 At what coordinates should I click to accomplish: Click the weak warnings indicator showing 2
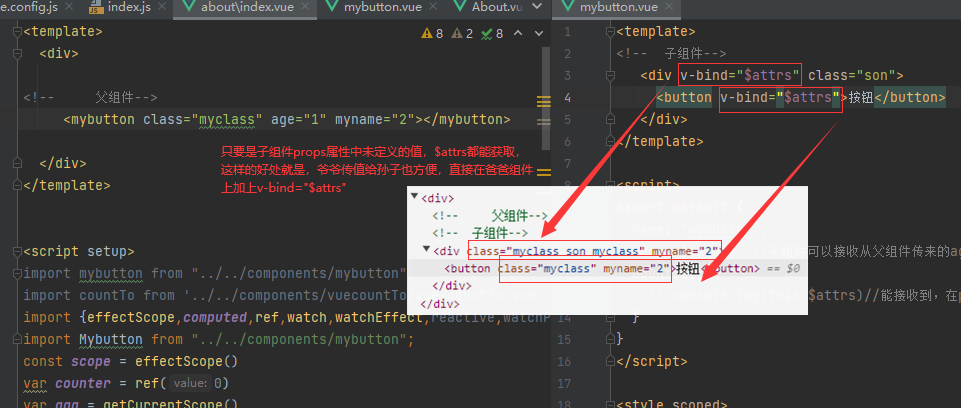point(463,34)
